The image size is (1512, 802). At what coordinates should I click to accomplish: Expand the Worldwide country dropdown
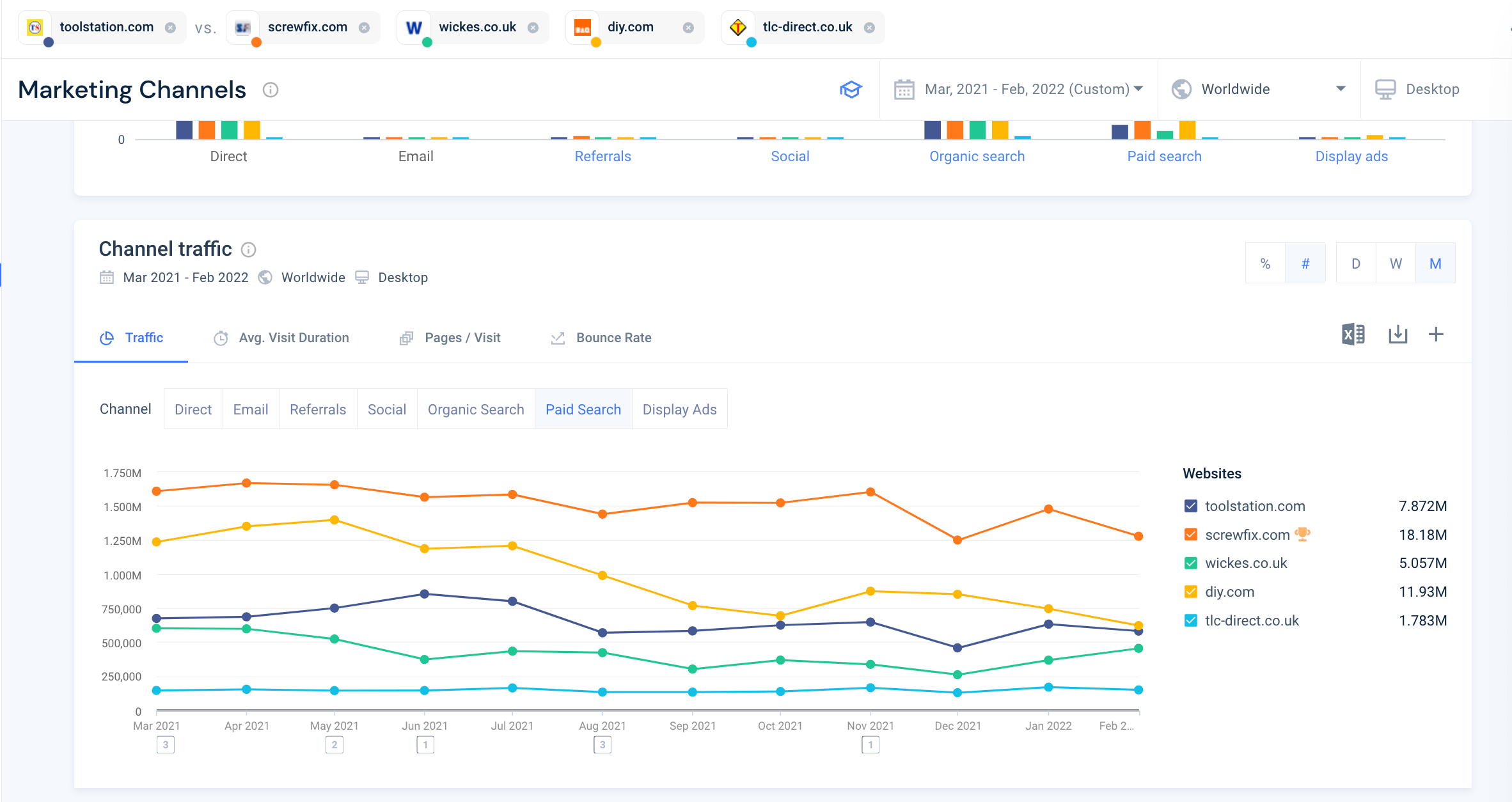tap(1259, 90)
